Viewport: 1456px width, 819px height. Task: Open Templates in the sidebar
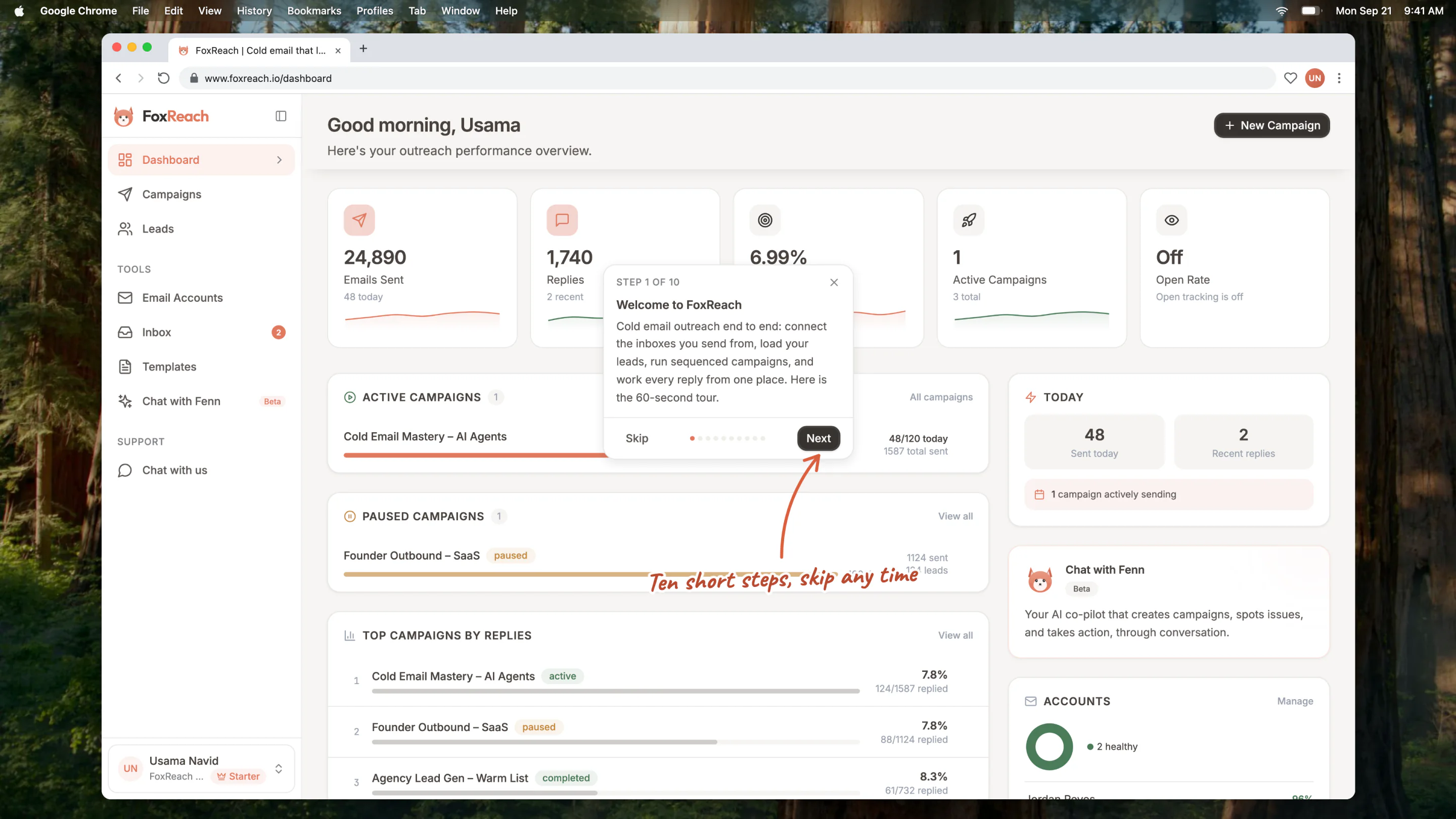click(x=201, y=367)
